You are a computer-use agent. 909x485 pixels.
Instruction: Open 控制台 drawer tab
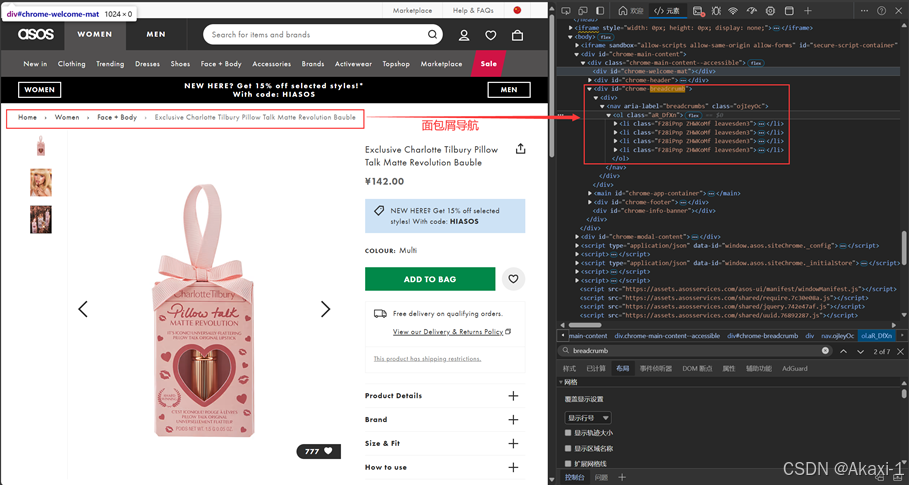(x=575, y=477)
